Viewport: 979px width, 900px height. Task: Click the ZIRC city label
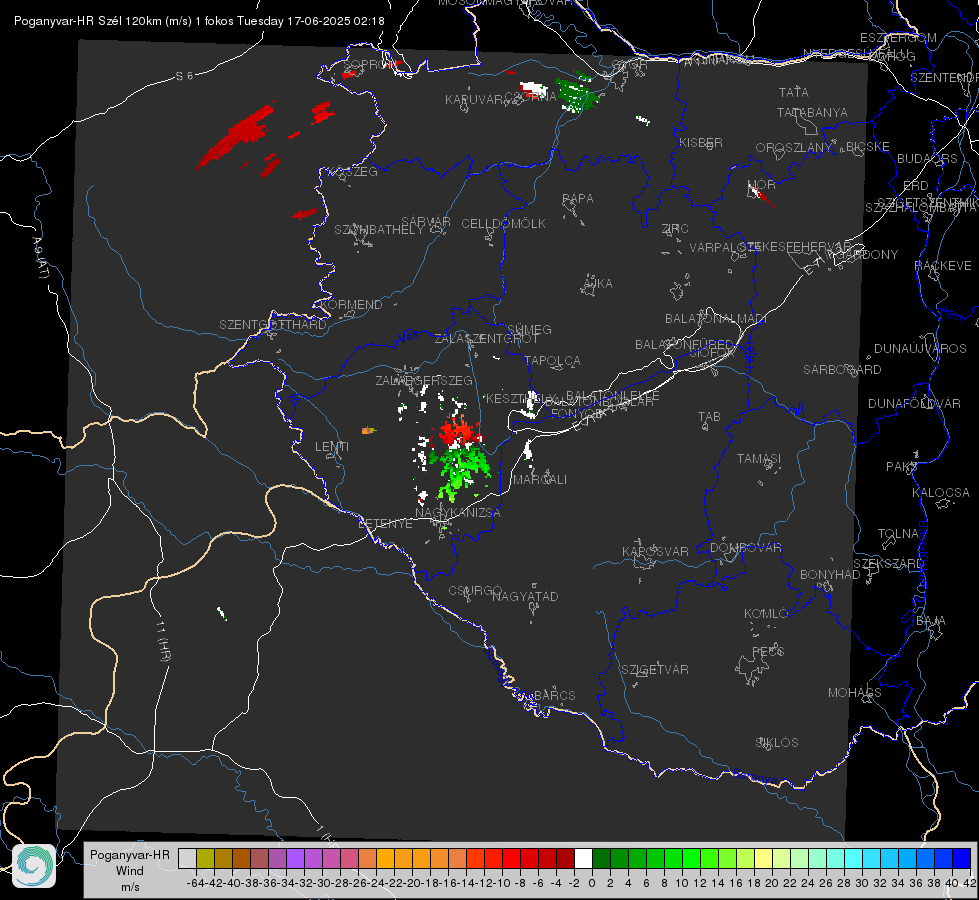coord(675,229)
